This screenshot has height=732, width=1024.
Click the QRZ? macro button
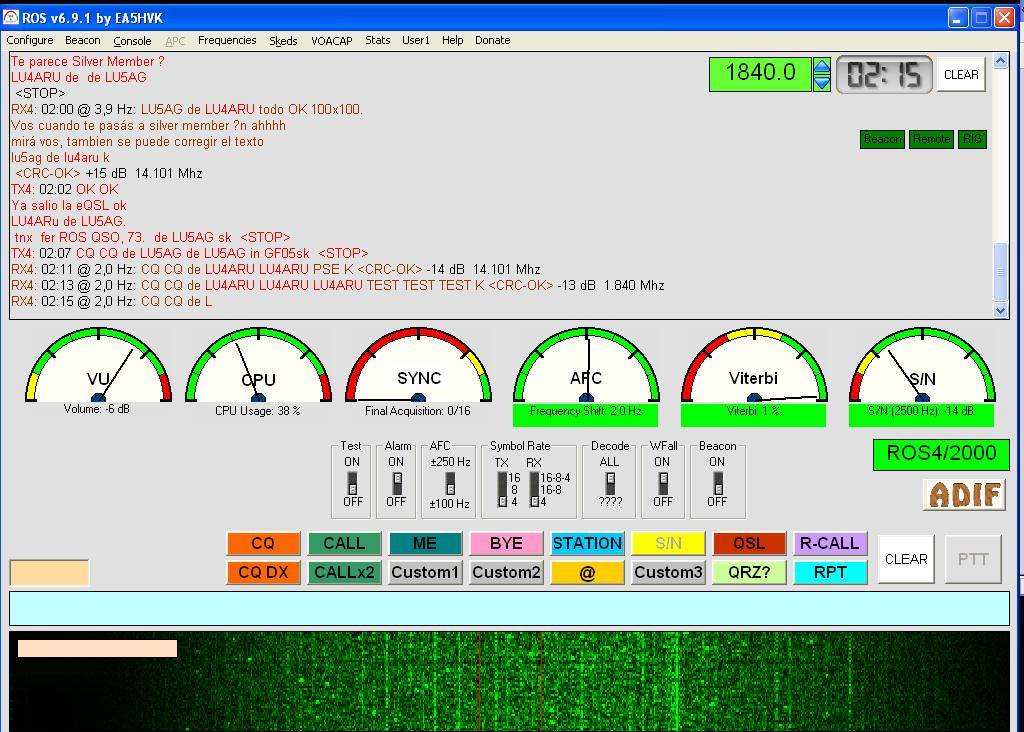749,573
